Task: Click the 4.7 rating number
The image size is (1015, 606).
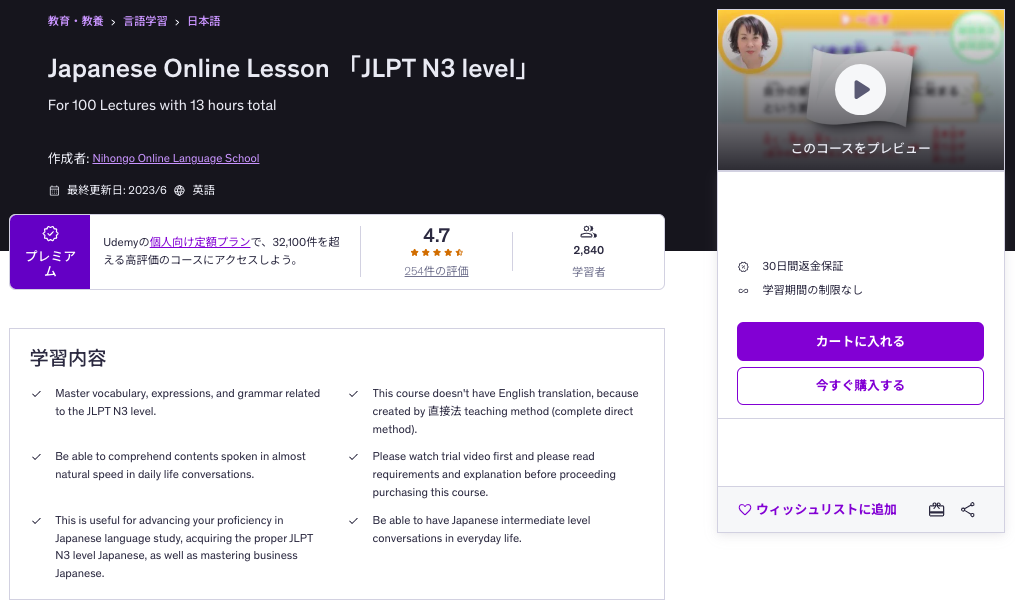Action: 436,235
